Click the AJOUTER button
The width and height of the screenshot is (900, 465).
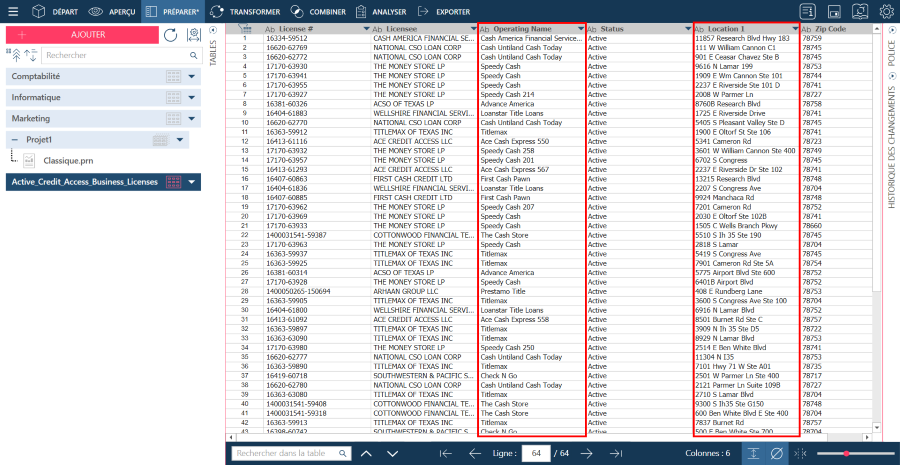coord(82,35)
